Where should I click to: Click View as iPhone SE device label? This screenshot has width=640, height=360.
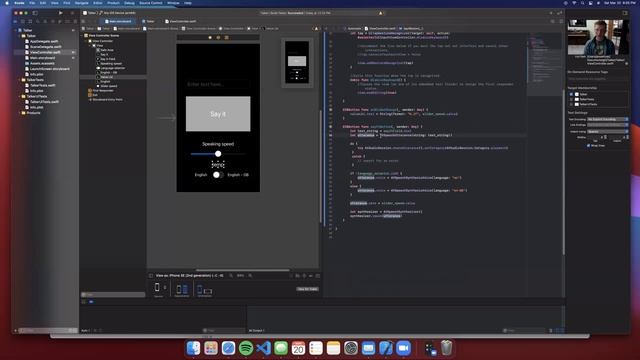point(189,276)
